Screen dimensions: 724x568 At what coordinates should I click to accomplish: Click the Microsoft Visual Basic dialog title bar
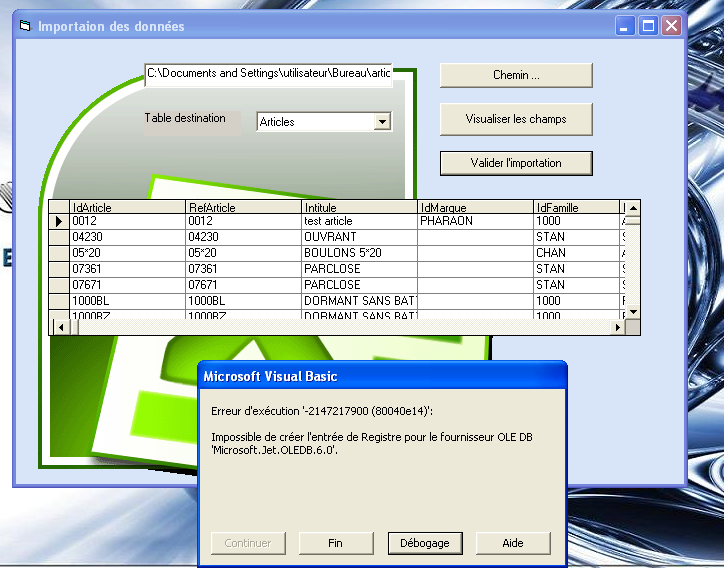[382, 376]
